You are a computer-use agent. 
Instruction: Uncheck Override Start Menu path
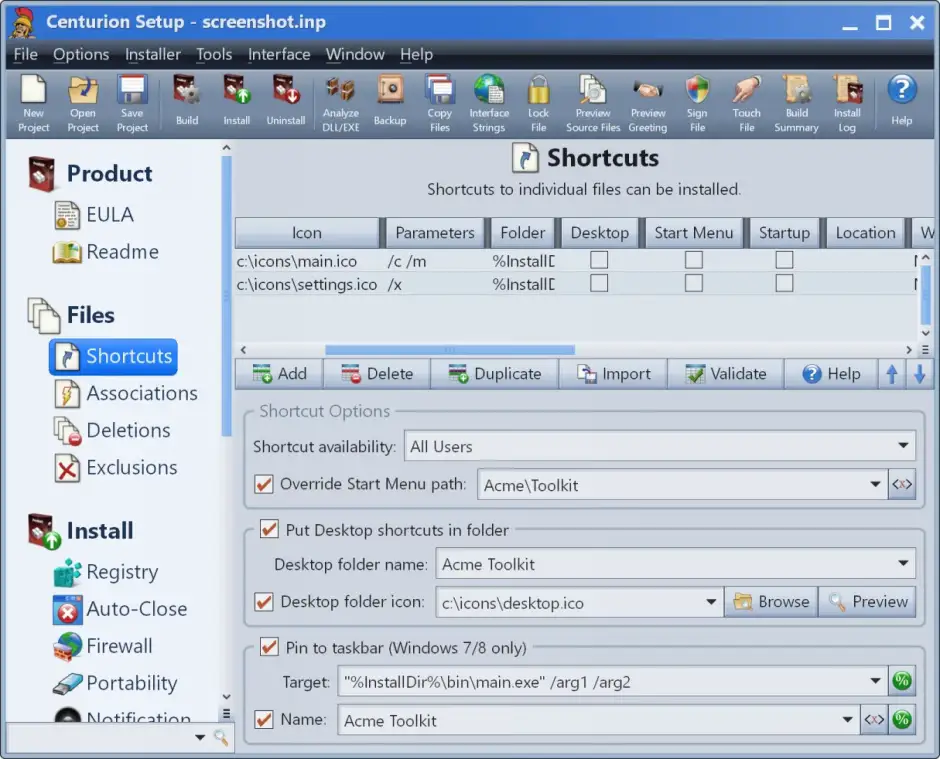point(264,485)
